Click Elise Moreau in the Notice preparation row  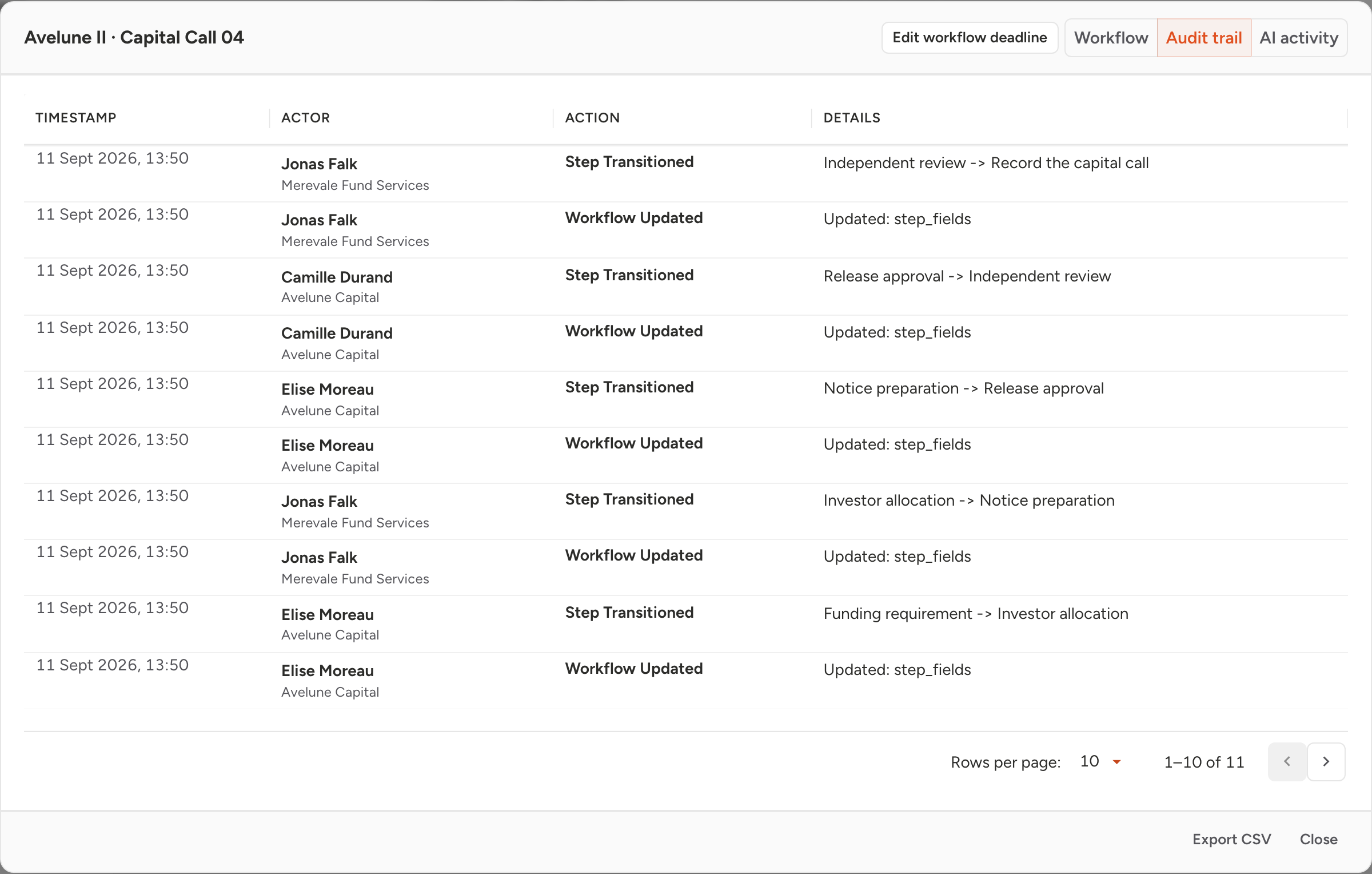pyautogui.click(x=328, y=390)
